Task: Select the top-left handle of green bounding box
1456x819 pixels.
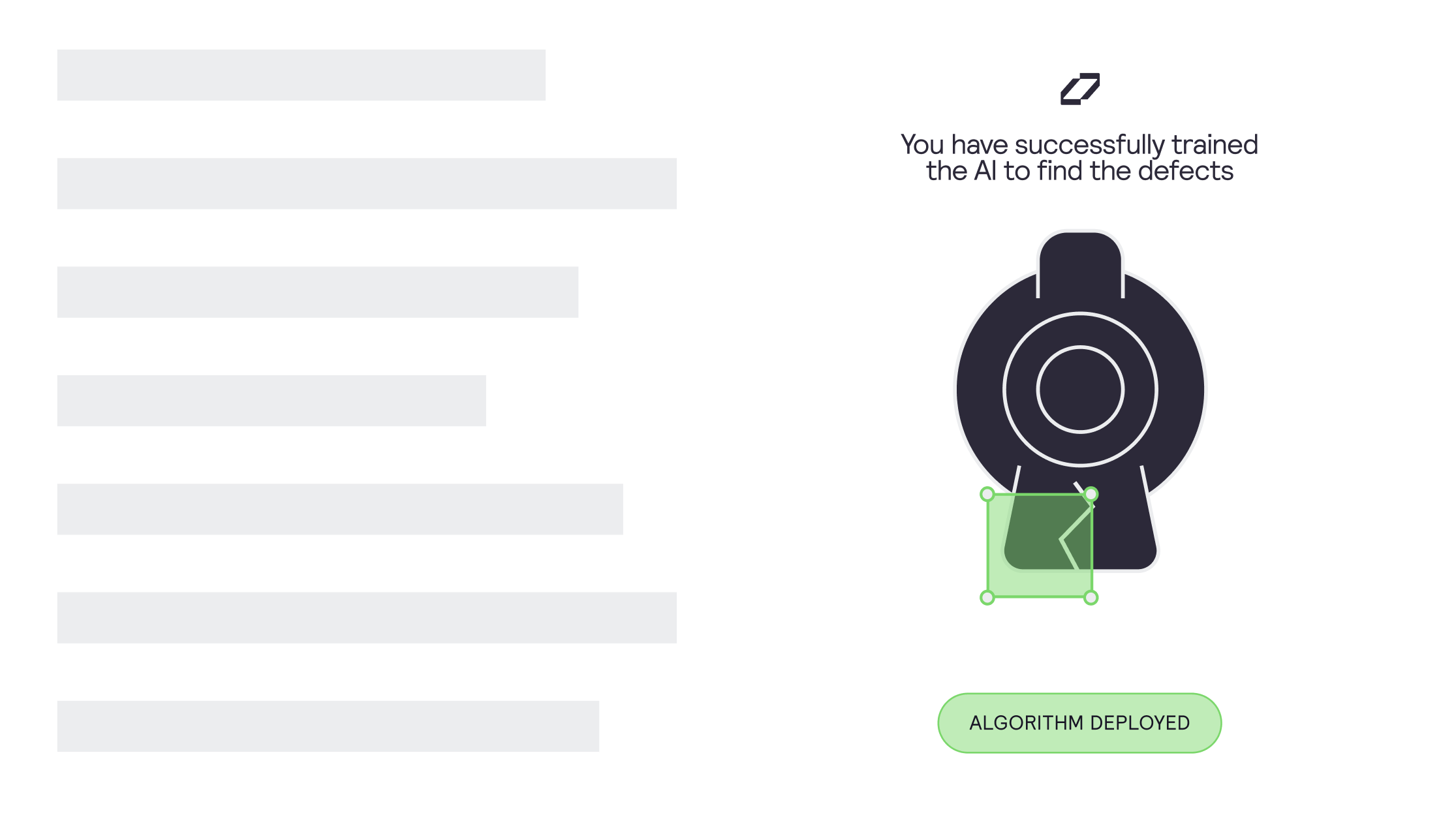Action: 987,494
